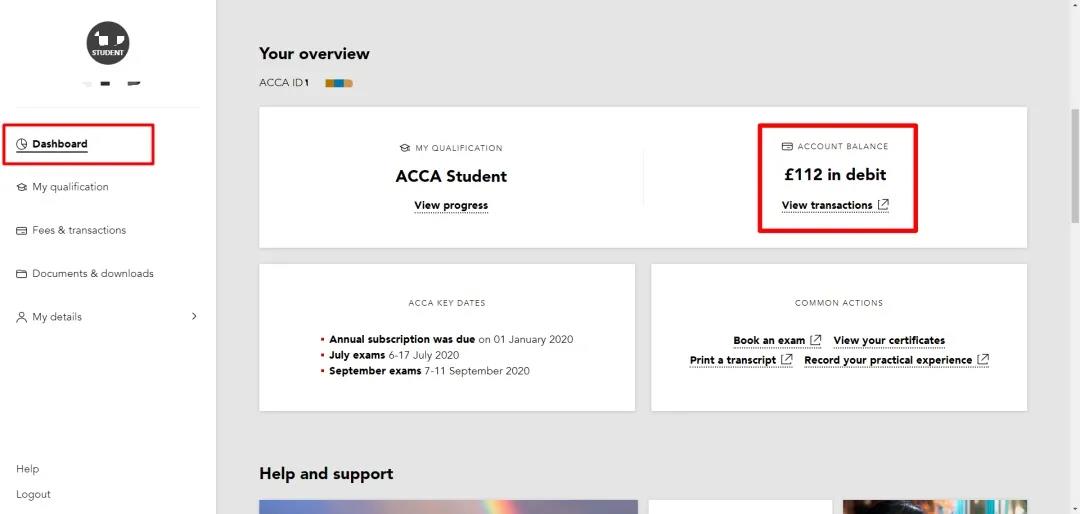Click View your certificates link

(889, 340)
